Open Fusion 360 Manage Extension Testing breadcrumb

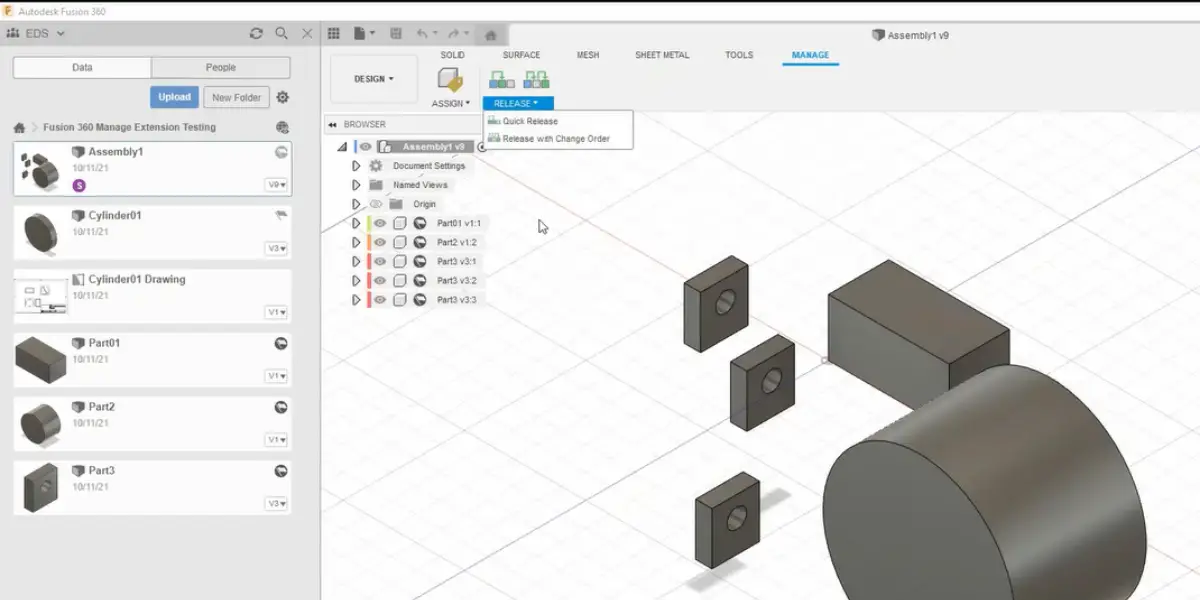coord(129,127)
